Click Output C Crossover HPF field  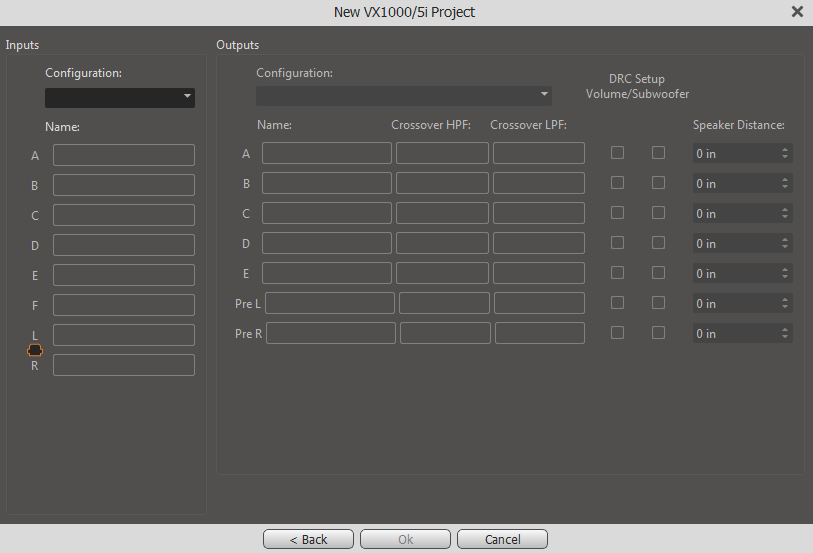coord(442,214)
